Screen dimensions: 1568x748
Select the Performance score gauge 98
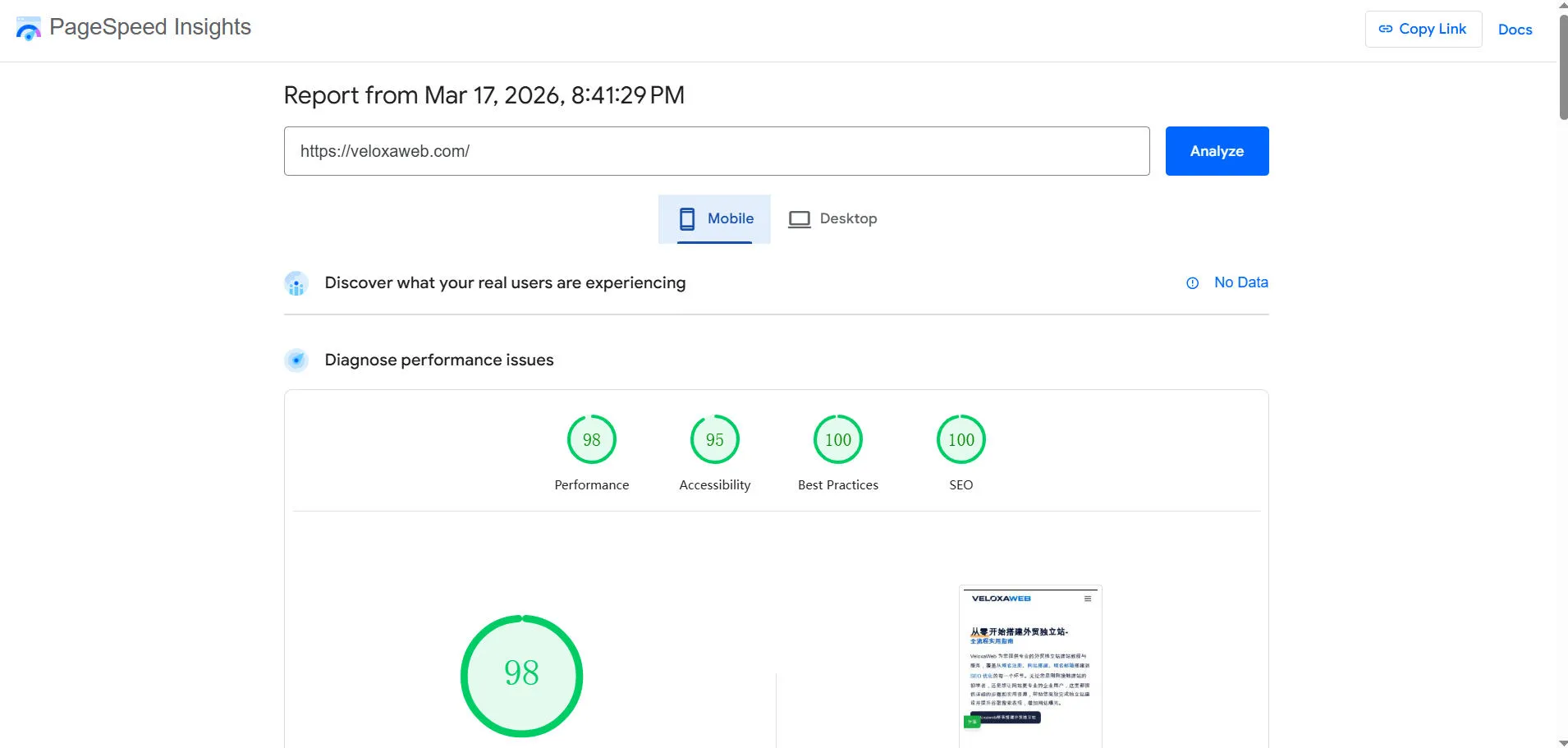click(x=591, y=440)
